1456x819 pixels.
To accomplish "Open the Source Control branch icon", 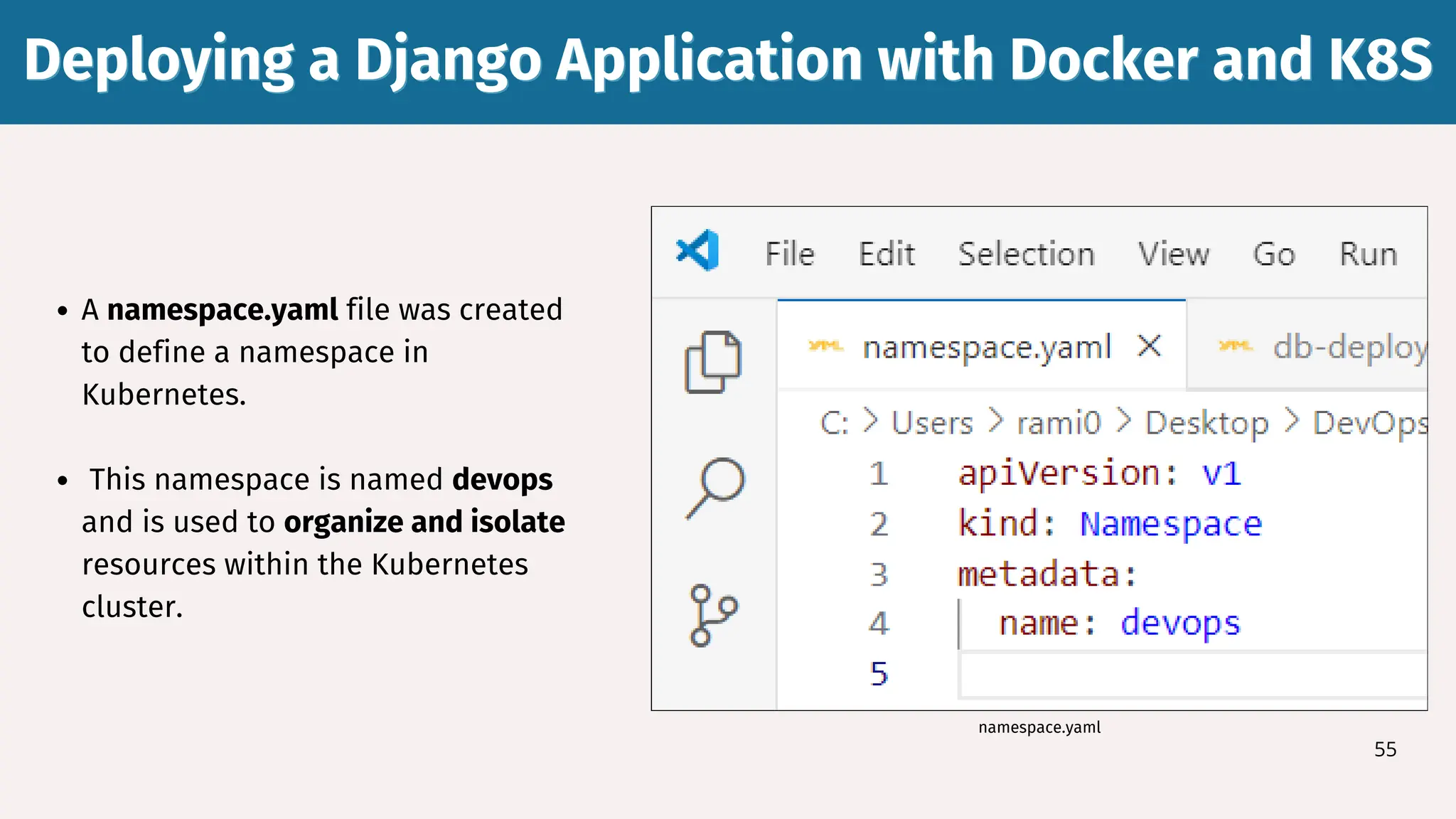I will tap(712, 615).
